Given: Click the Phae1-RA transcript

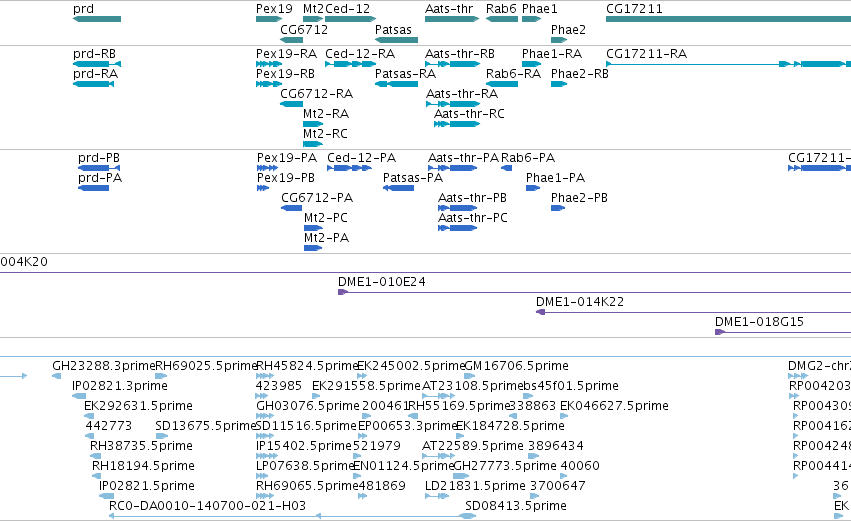Looking at the screenshot, I should (531, 64).
